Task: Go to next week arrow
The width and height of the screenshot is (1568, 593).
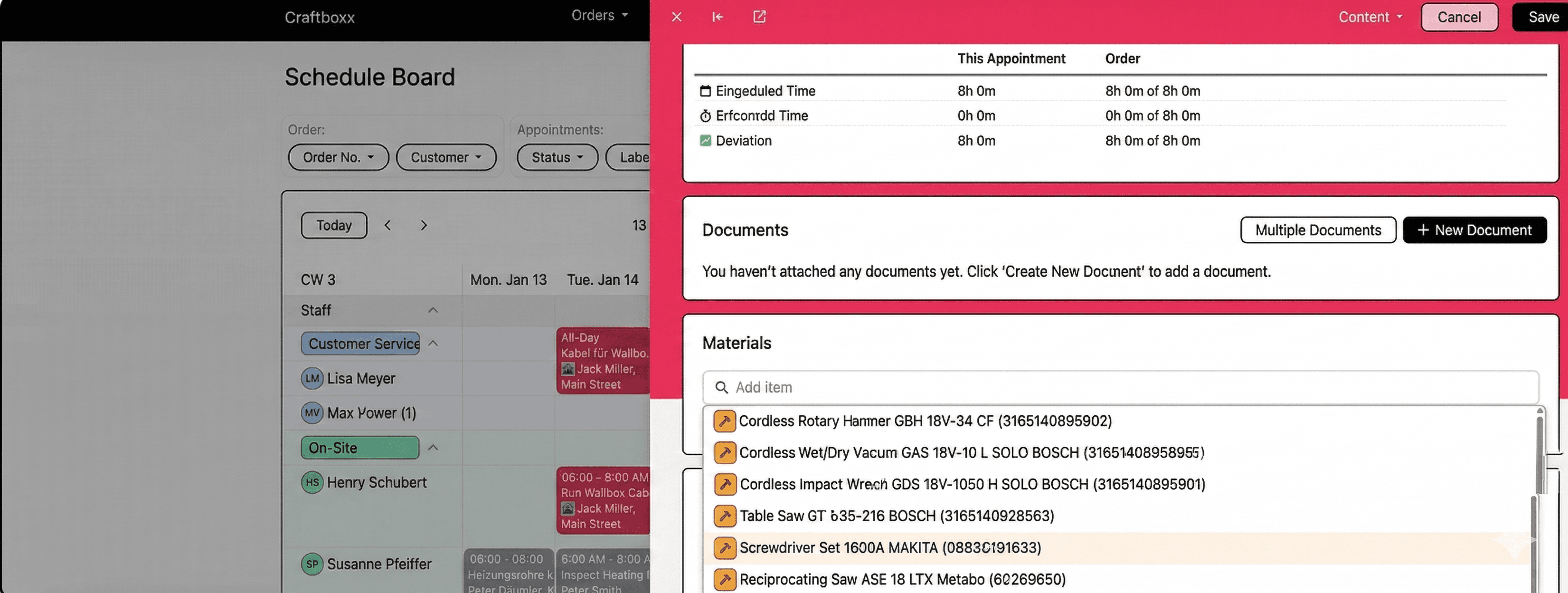Action: click(424, 226)
